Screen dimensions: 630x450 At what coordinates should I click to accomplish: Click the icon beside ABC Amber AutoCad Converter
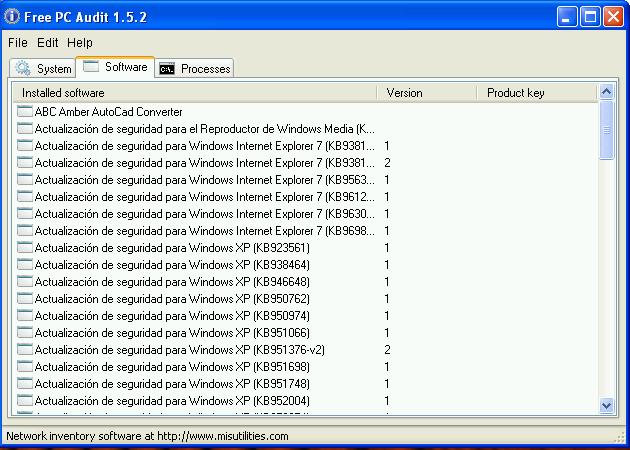(x=25, y=111)
